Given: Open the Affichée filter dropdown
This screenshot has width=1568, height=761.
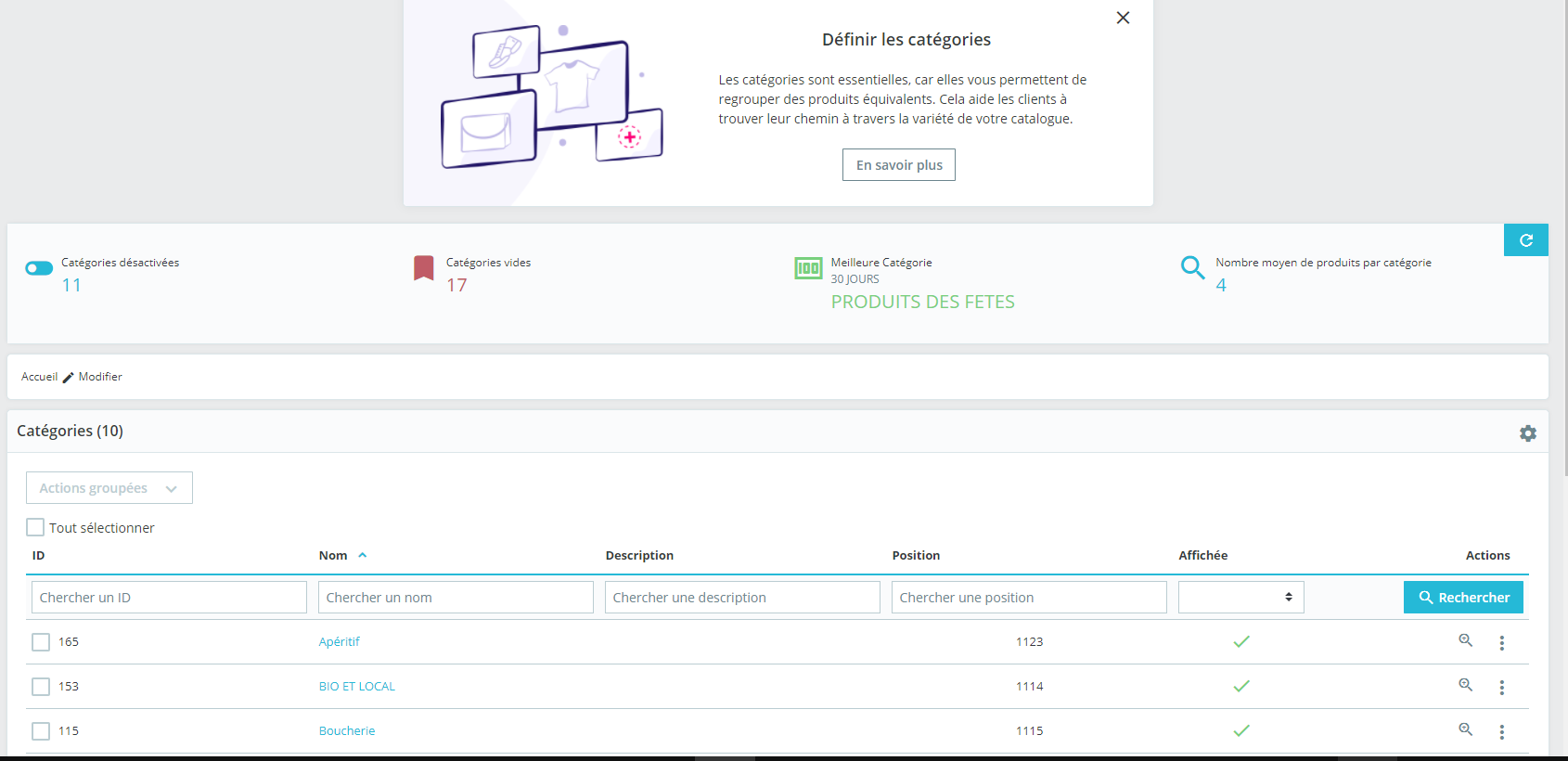Looking at the screenshot, I should click(1241, 597).
